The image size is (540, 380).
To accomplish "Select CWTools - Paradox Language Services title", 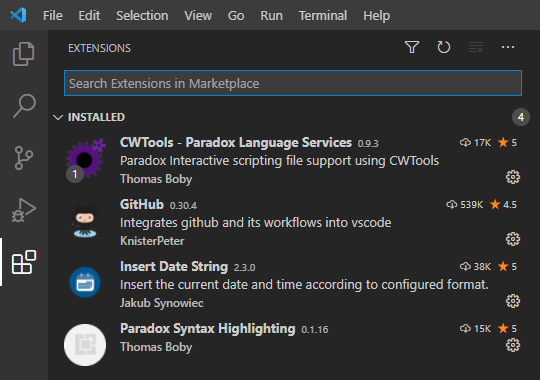I will tap(236, 143).
